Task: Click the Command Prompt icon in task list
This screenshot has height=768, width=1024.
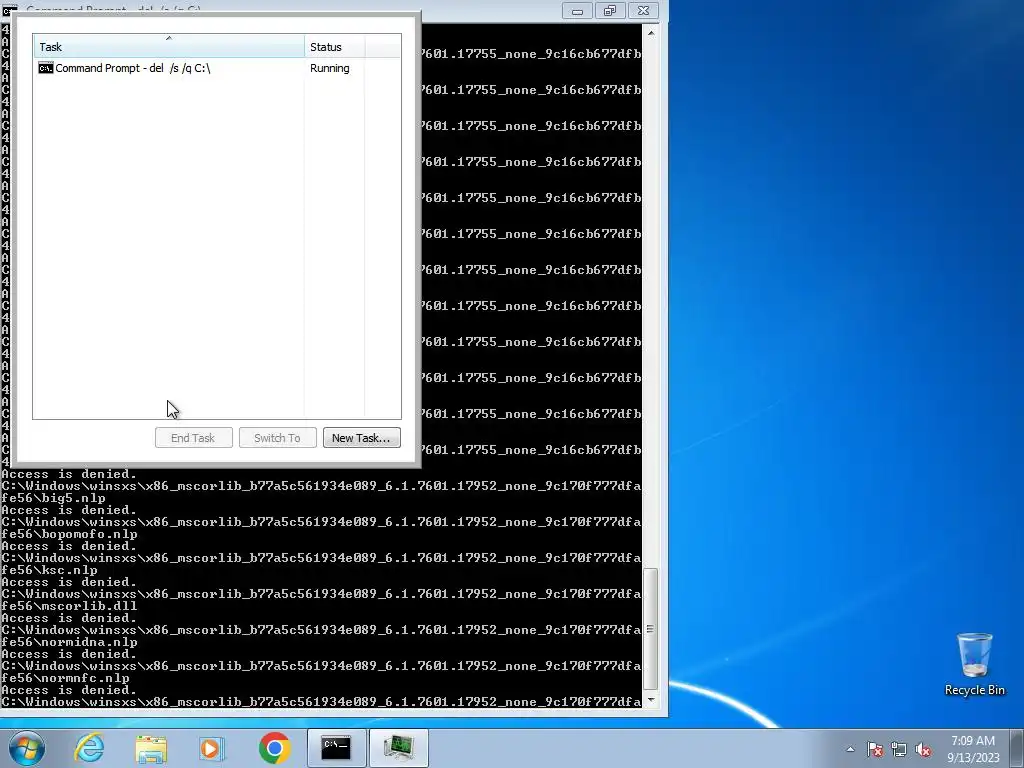Action: [46, 68]
